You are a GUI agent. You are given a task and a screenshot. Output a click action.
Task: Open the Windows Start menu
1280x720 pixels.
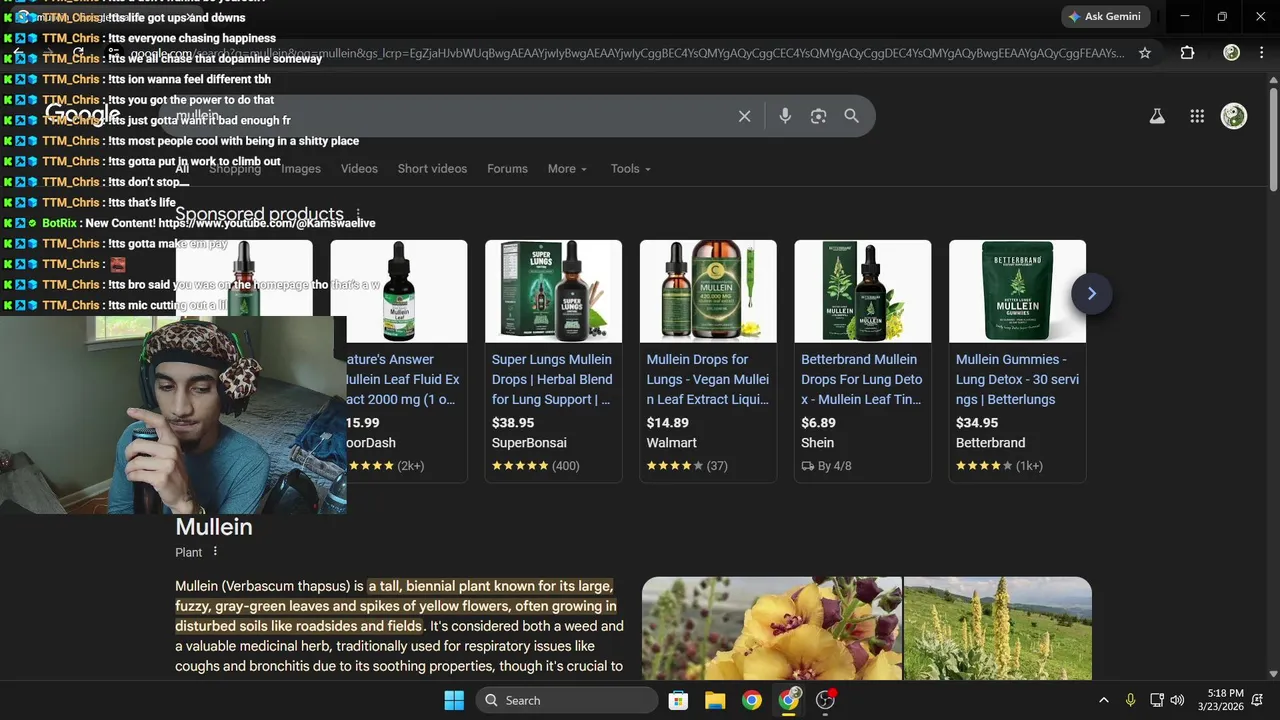click(x=454, y=700)
